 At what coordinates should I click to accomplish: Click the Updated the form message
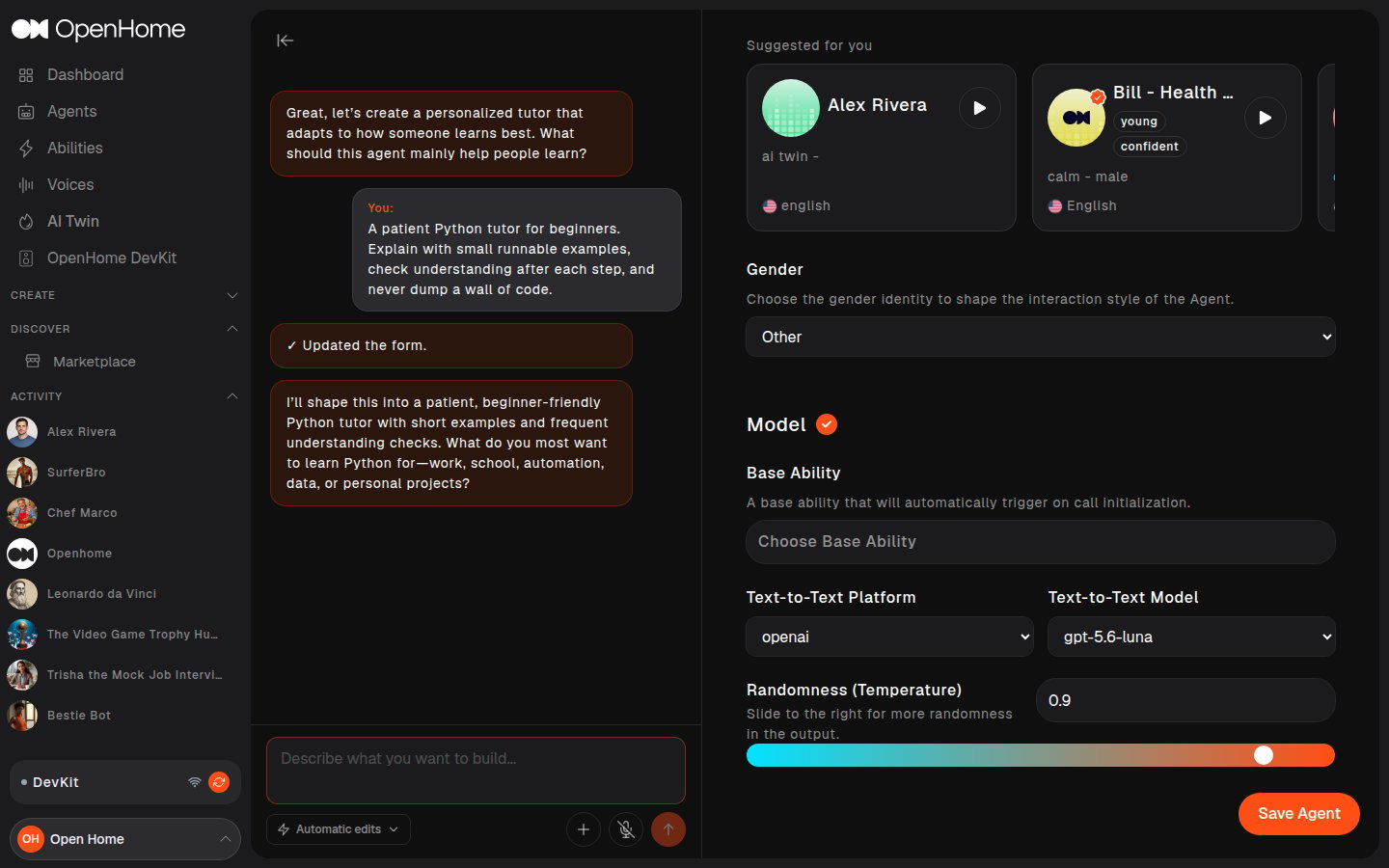coord(451,345)
